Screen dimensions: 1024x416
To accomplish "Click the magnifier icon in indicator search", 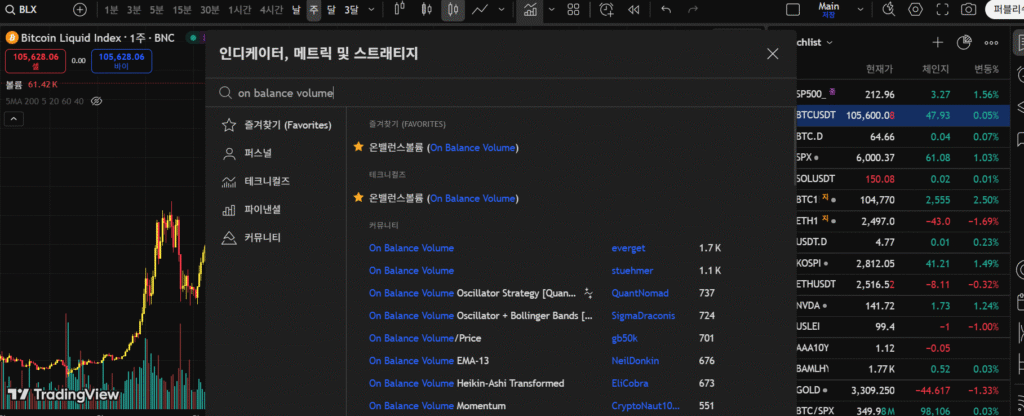I will coord(225,93).
